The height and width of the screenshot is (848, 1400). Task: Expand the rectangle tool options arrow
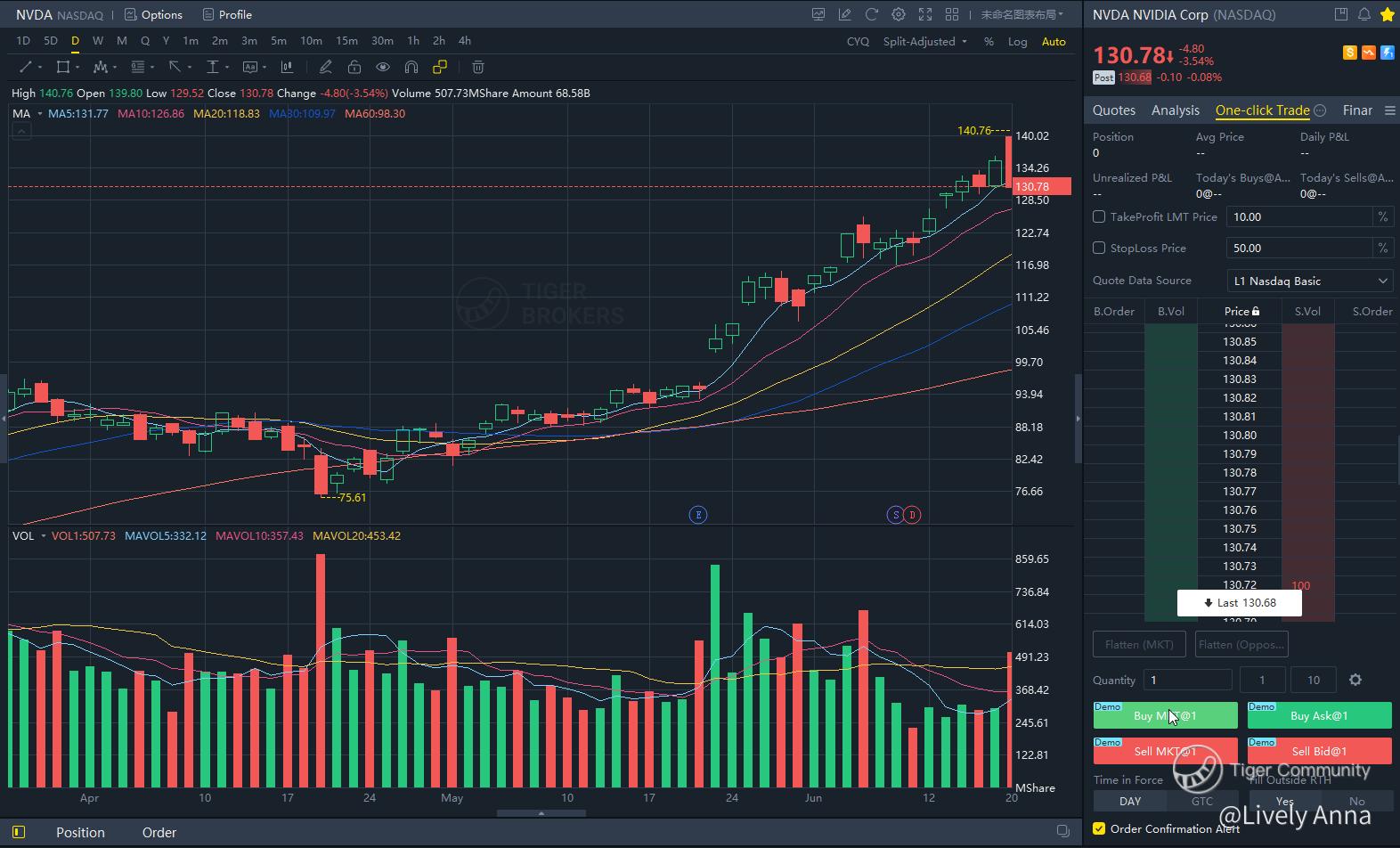pos(77,68)
